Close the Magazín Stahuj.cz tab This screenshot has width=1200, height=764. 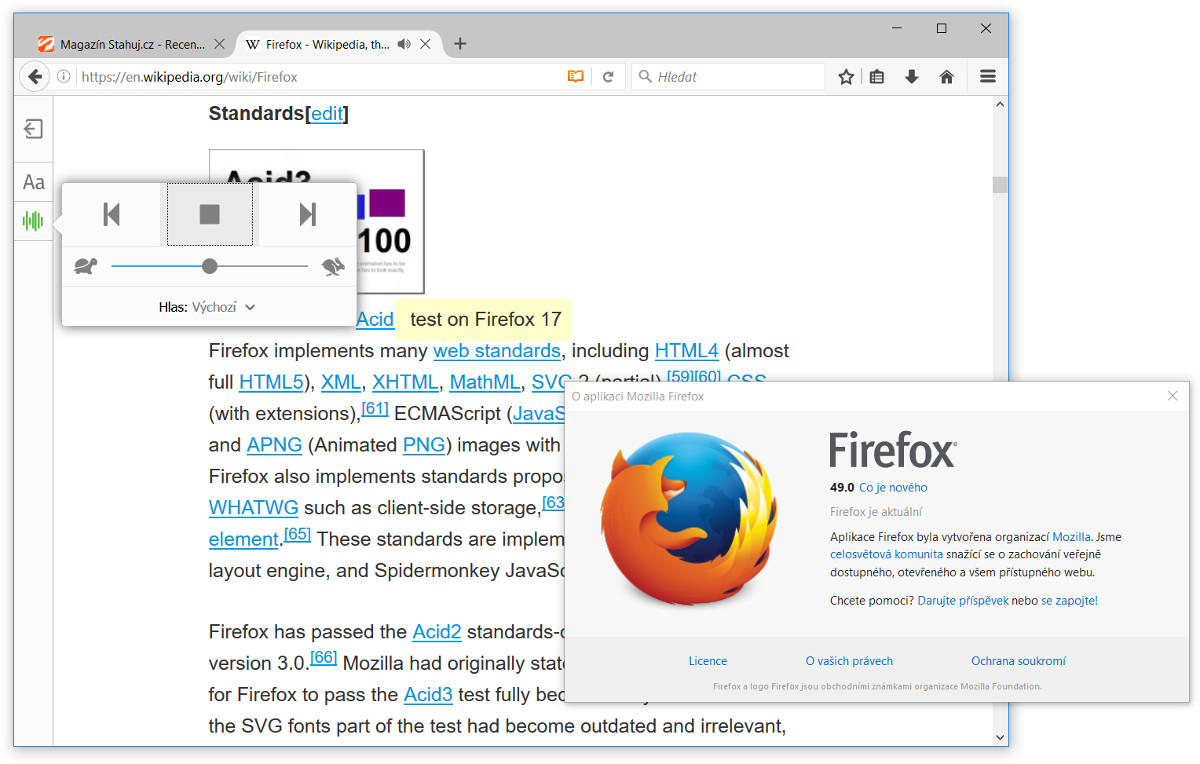pyautogui.click(x=219, y=44)
